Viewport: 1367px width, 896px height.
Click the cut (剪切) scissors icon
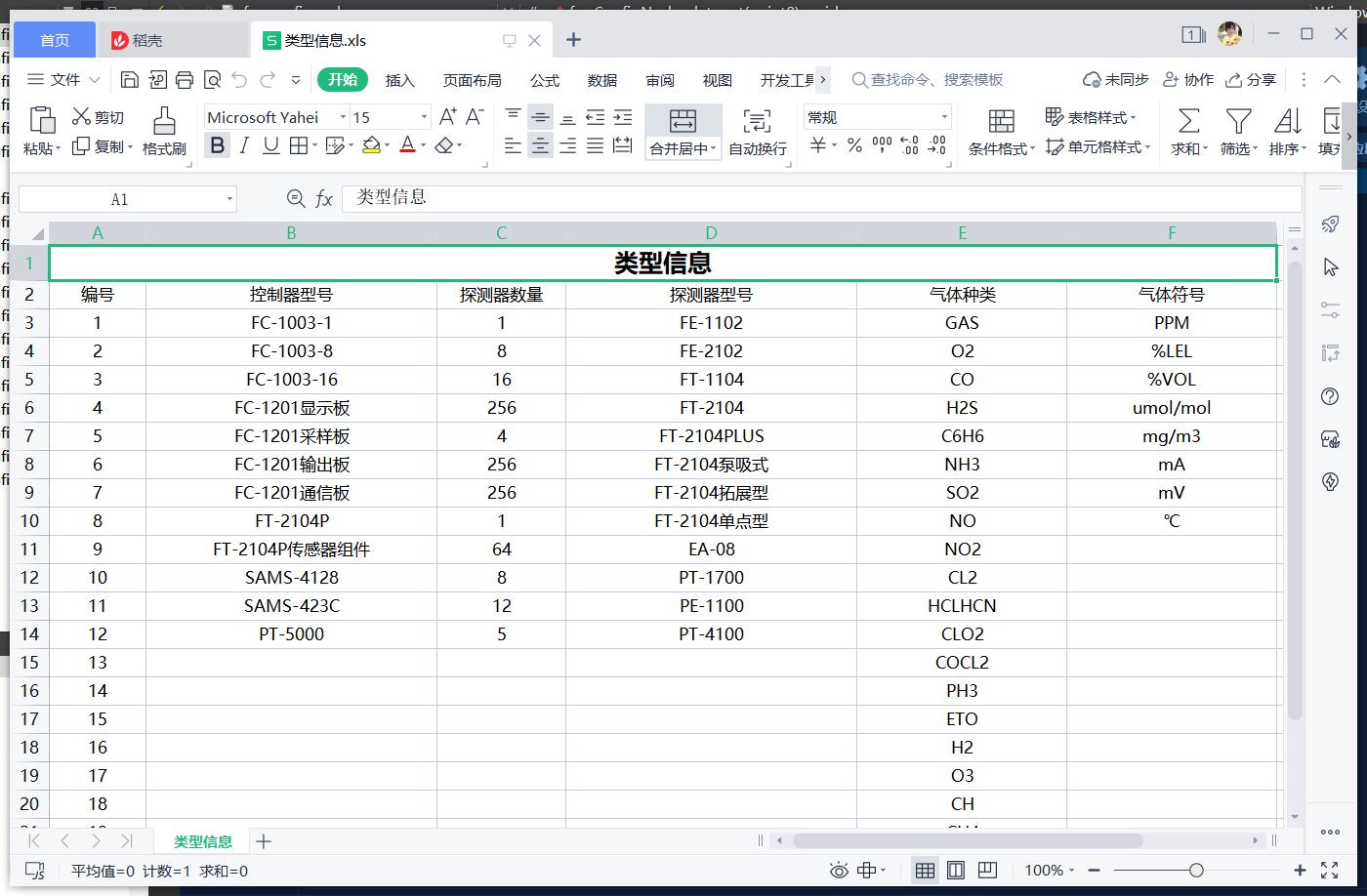point(81,117)
